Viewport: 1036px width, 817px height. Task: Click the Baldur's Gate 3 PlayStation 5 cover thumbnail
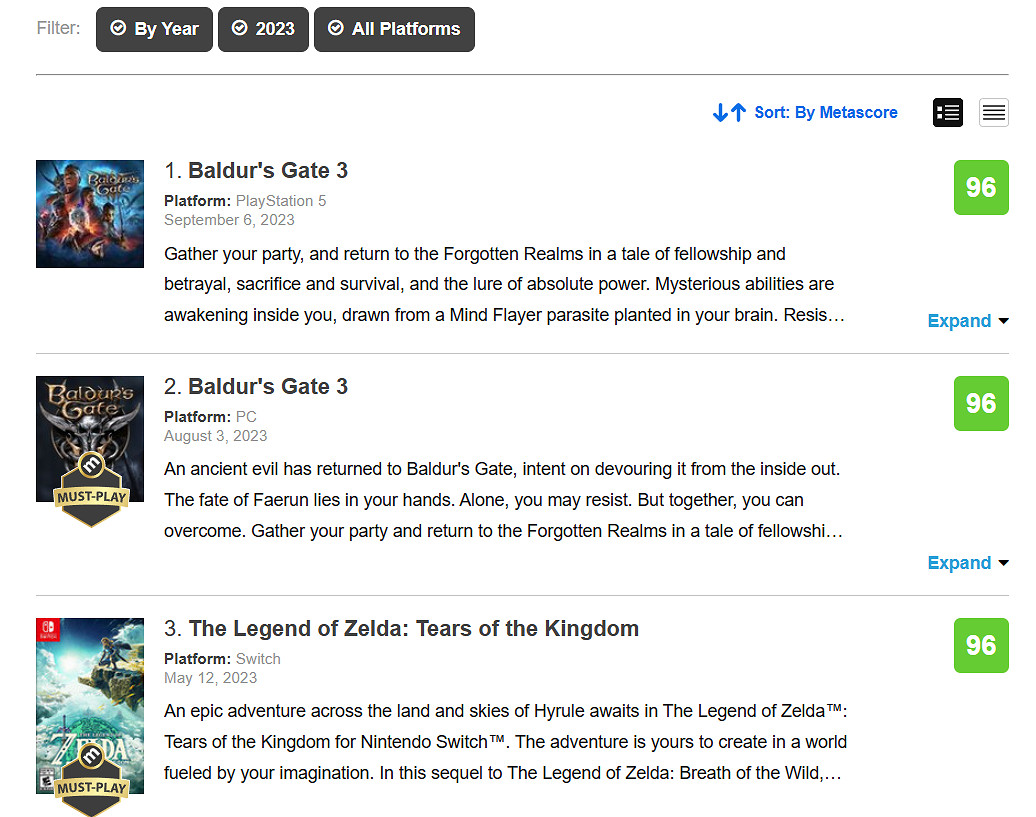[90, 213]
